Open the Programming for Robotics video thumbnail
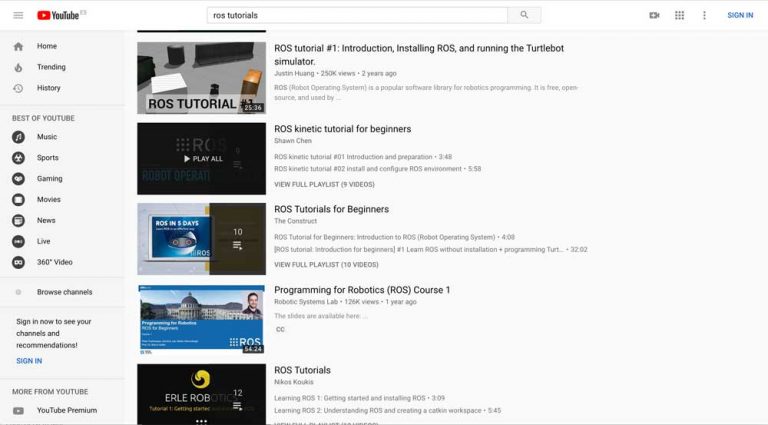The image size is (768, 425). (x=201, y=319)
